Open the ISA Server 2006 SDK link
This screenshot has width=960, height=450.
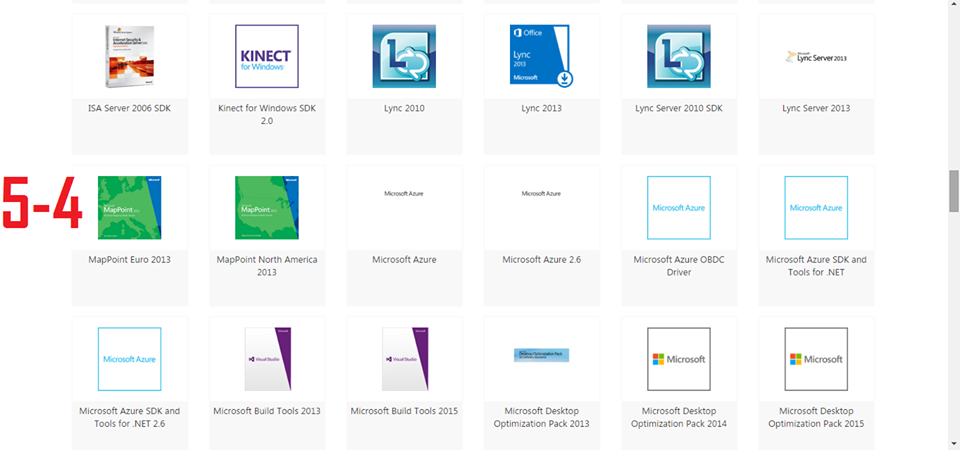[130, 108]
